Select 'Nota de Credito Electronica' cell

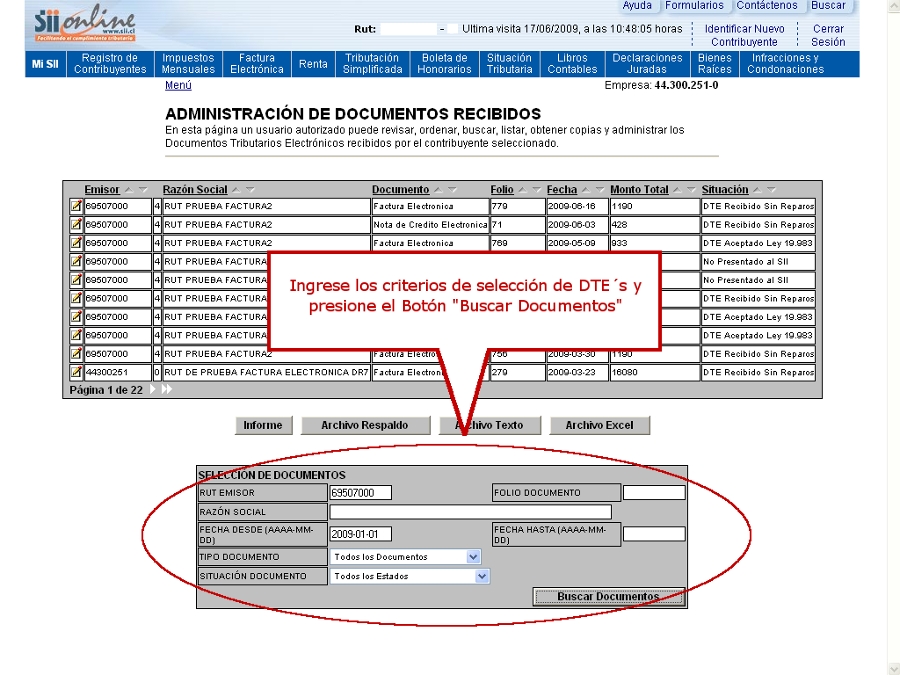[x=430, y=224]
